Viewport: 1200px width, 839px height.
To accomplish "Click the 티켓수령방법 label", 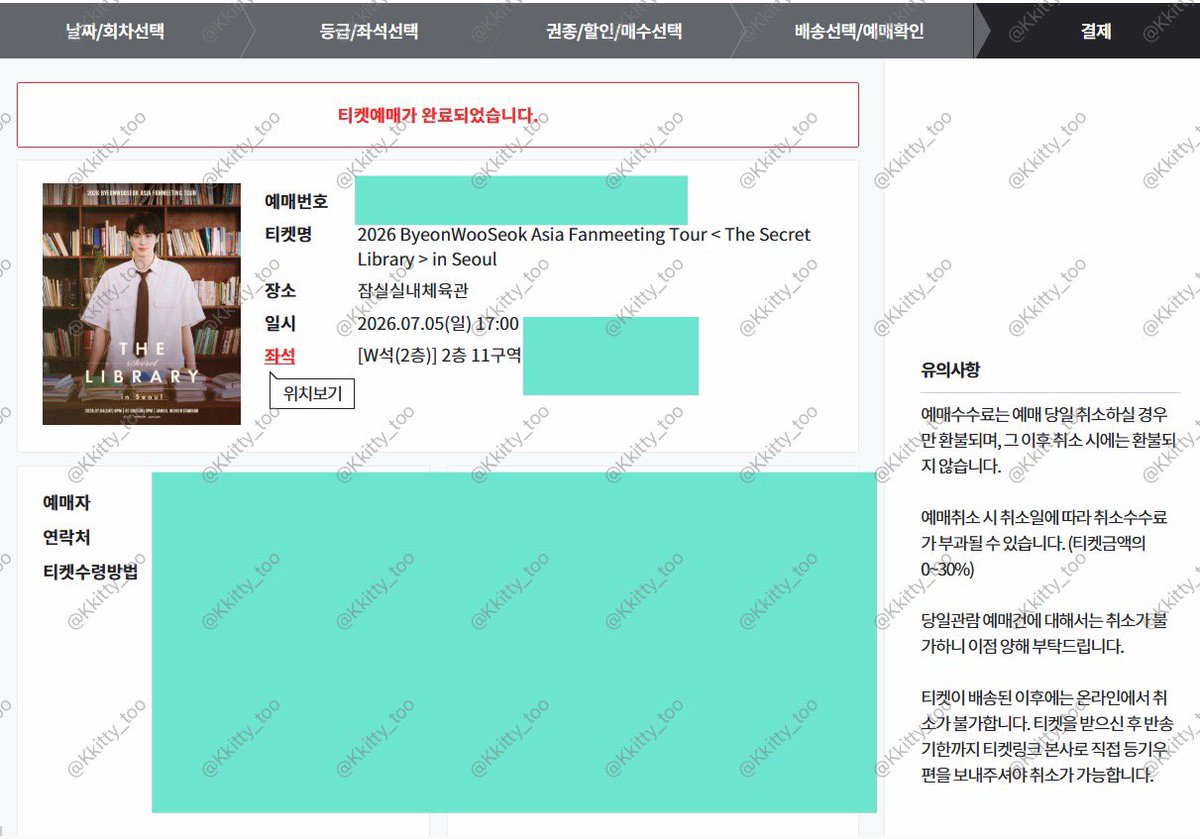I will 90,572.
